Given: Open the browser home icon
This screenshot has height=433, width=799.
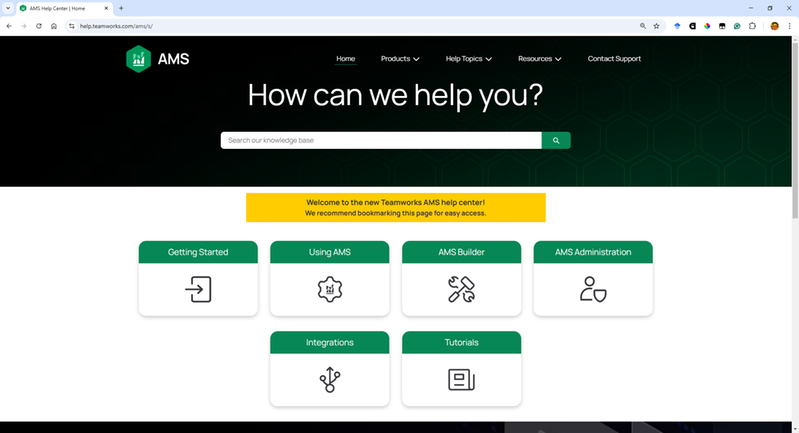Looking at the screenshot, I should click(54, 26).
